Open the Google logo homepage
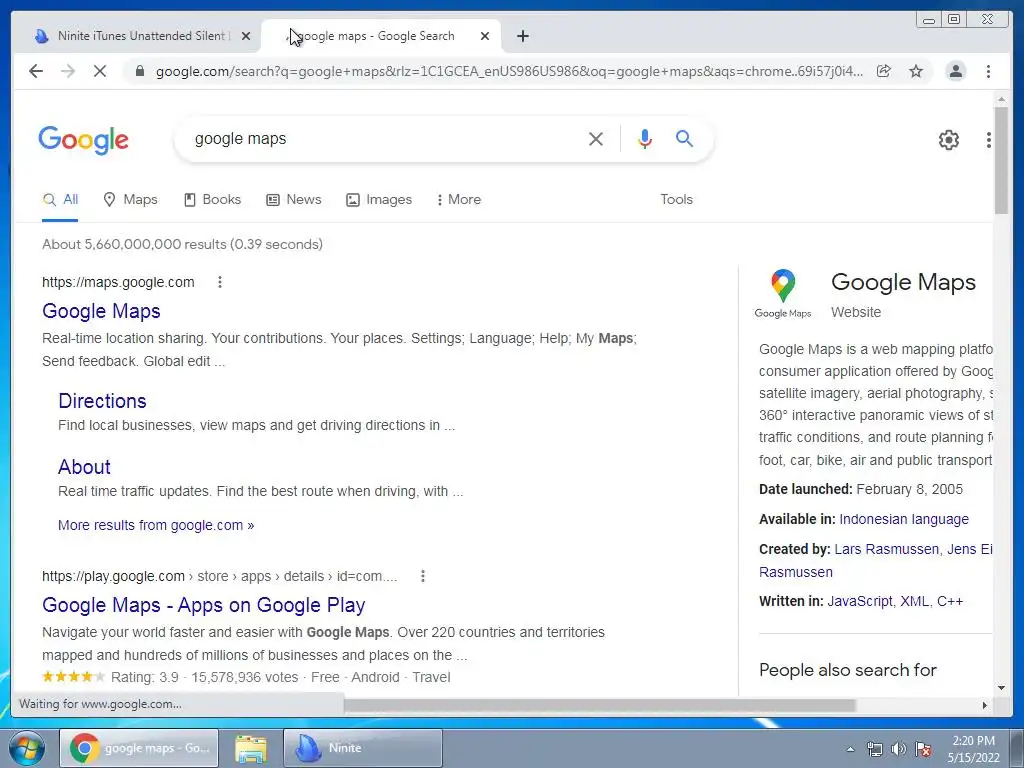This screenshot has width=1024, height=768. pos(84,140)
